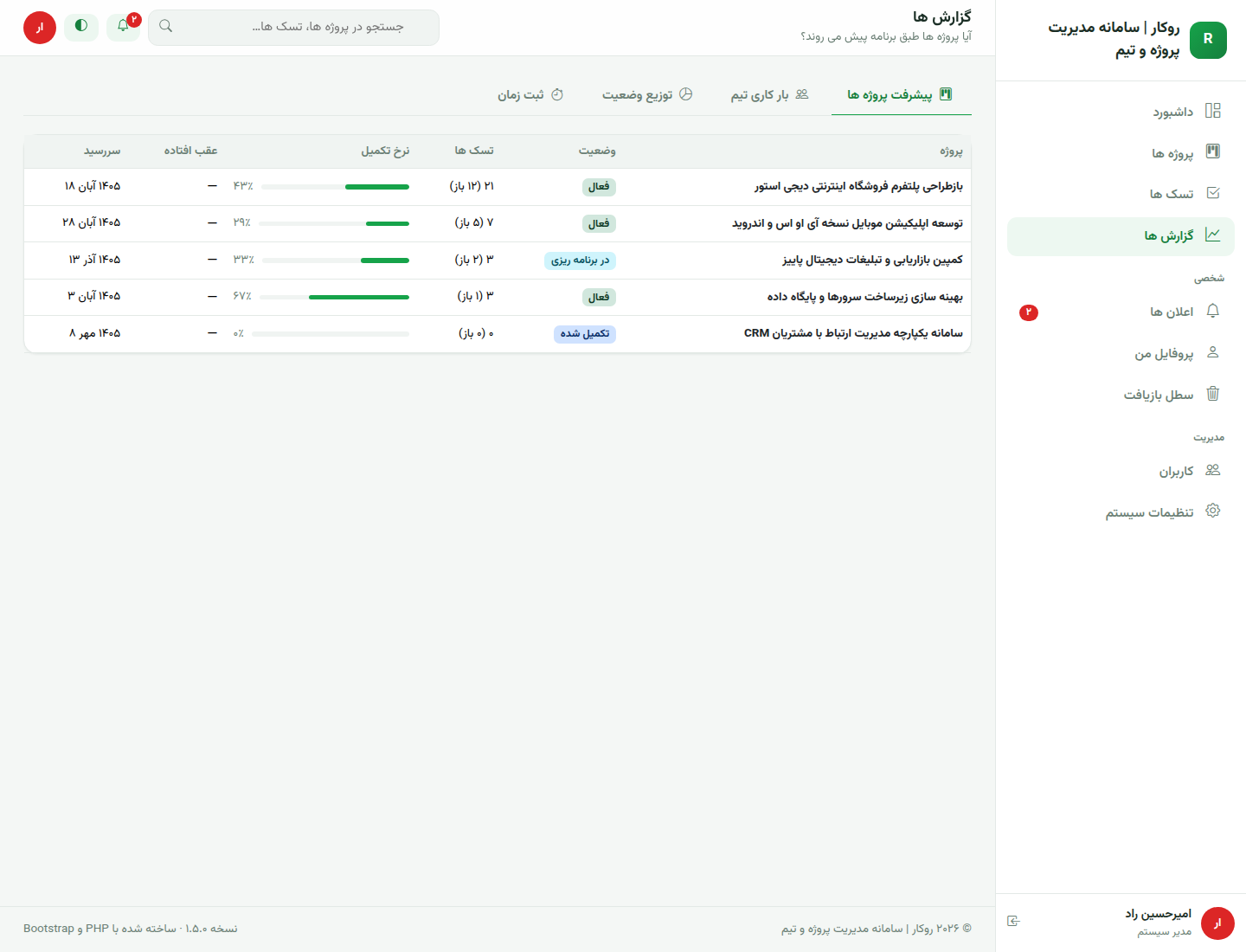Screen dimensions: 1246x952
Task: Click the red user avatar in top bar
Action: tap(40, 28)
